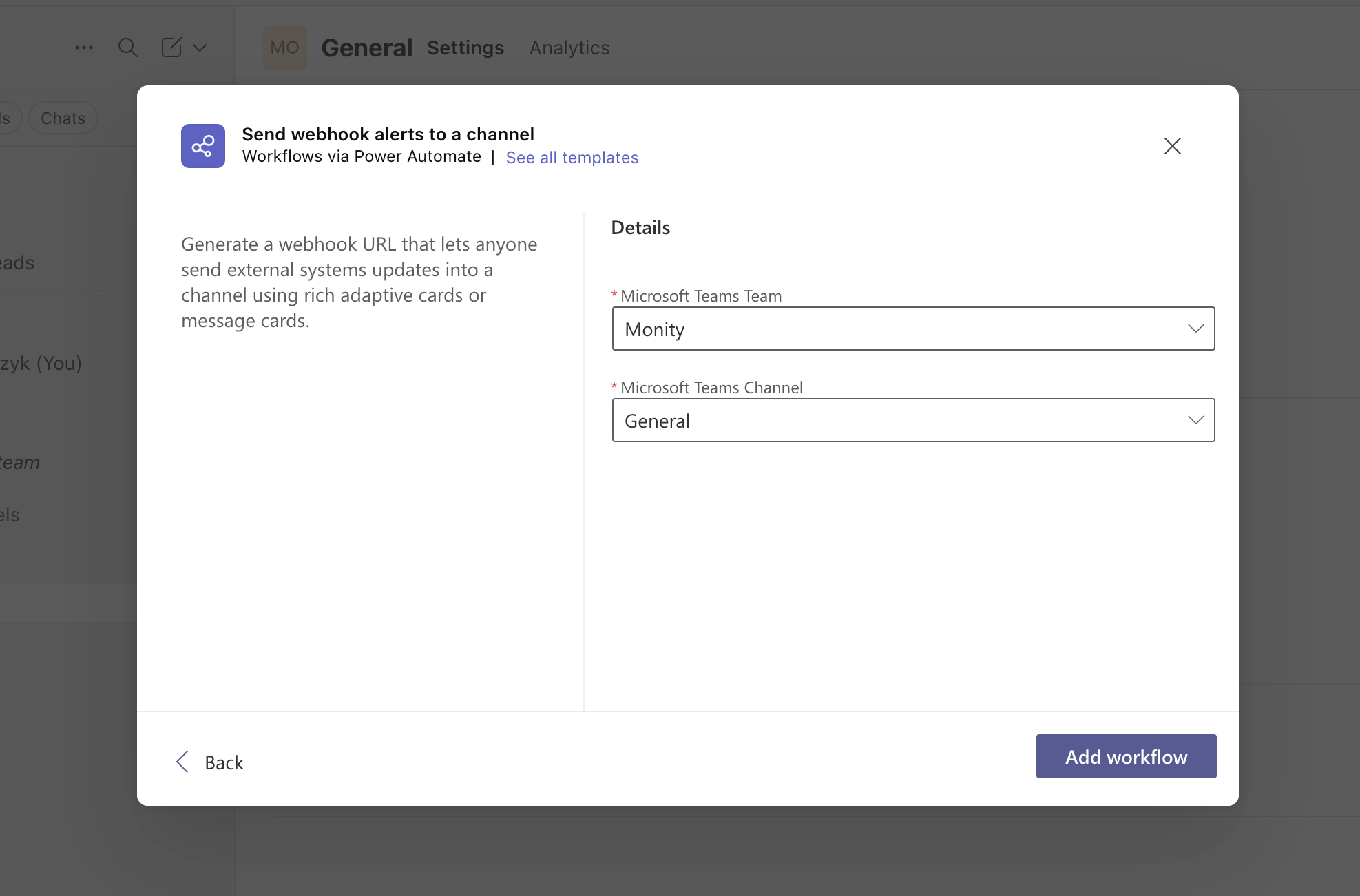
Task: Click the MO team avatar
Action: click(x=284, y=47)
